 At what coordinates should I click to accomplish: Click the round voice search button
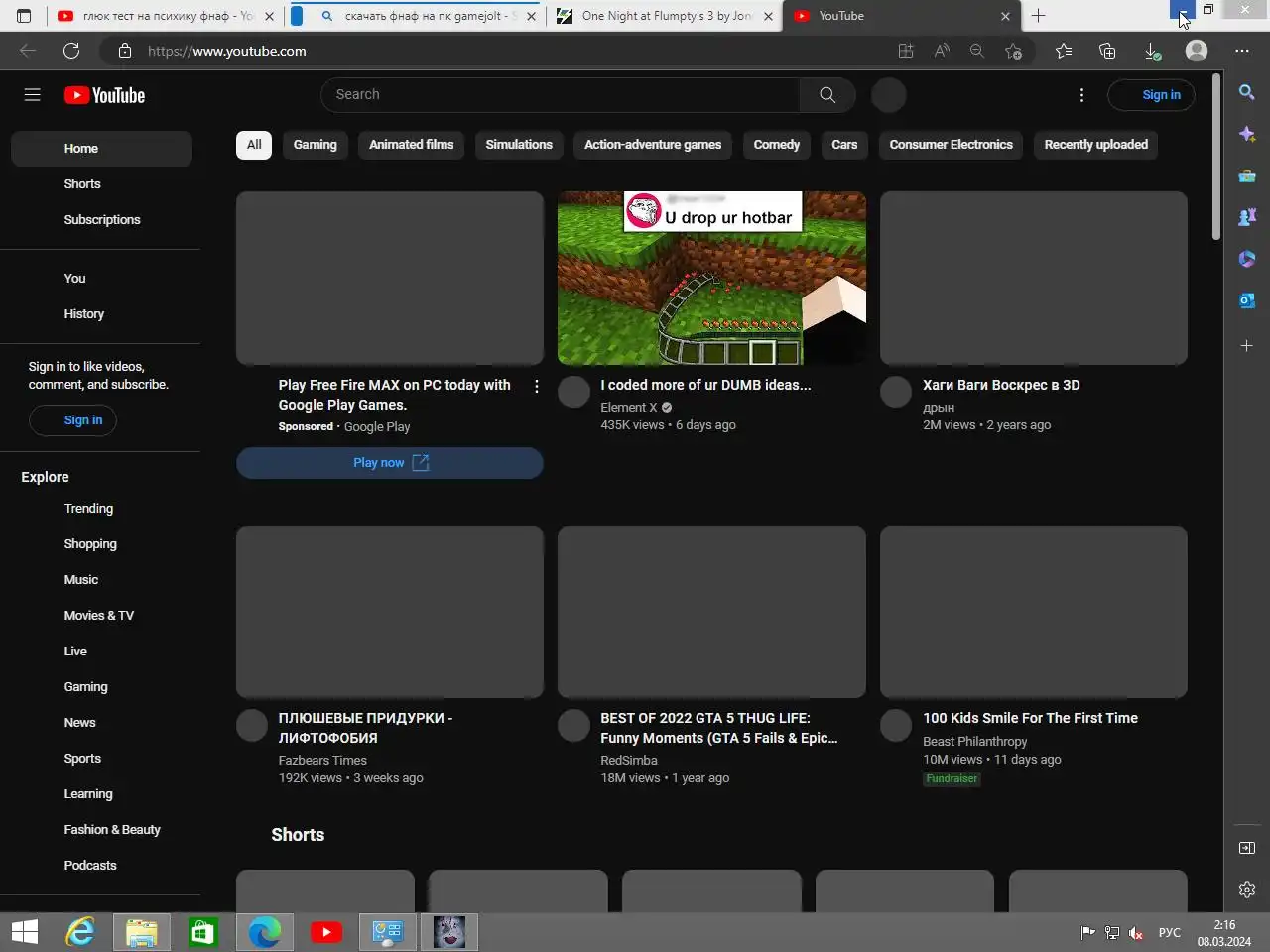(x=888, y=95)
